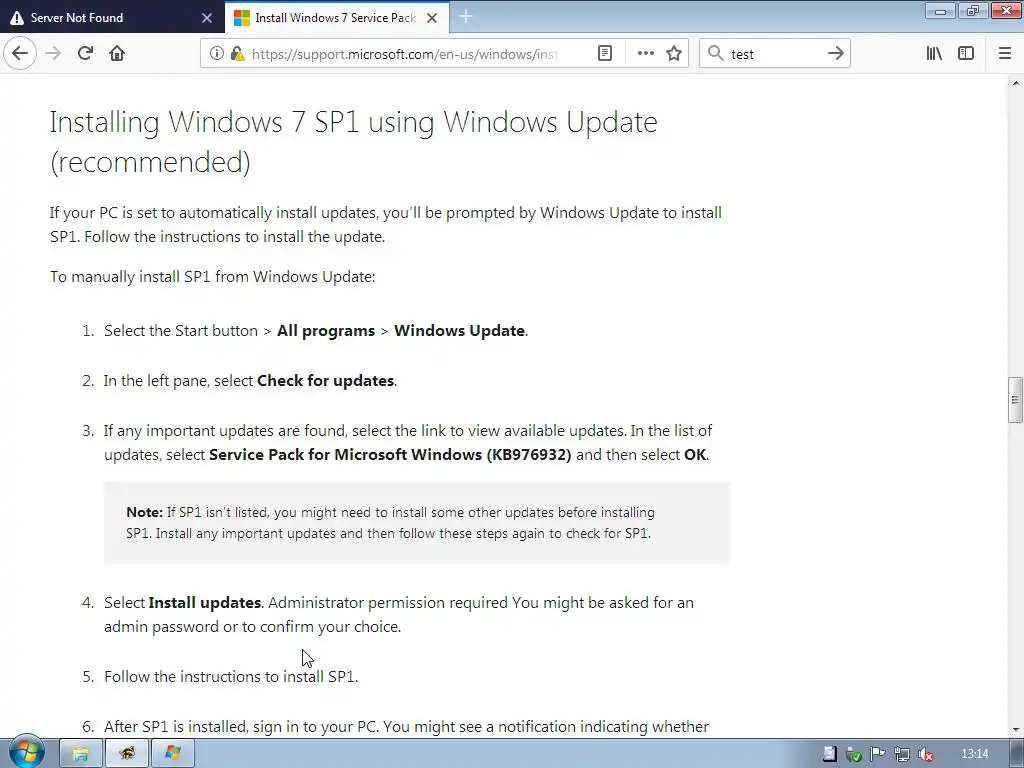Focus the search box containing test

coord(774,54)
